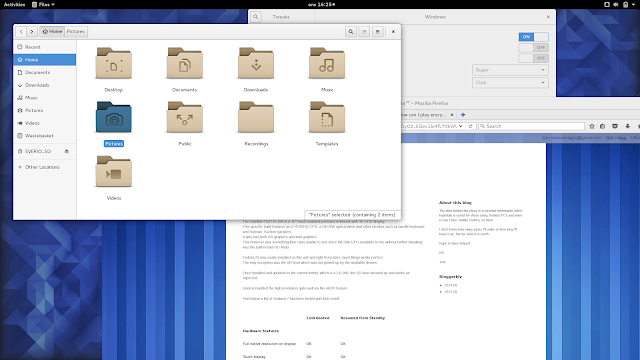This screenshot has height=360, width=640.
Task: Enable the second OFF switch in Tweaks
Action: [x=533, y=58]
